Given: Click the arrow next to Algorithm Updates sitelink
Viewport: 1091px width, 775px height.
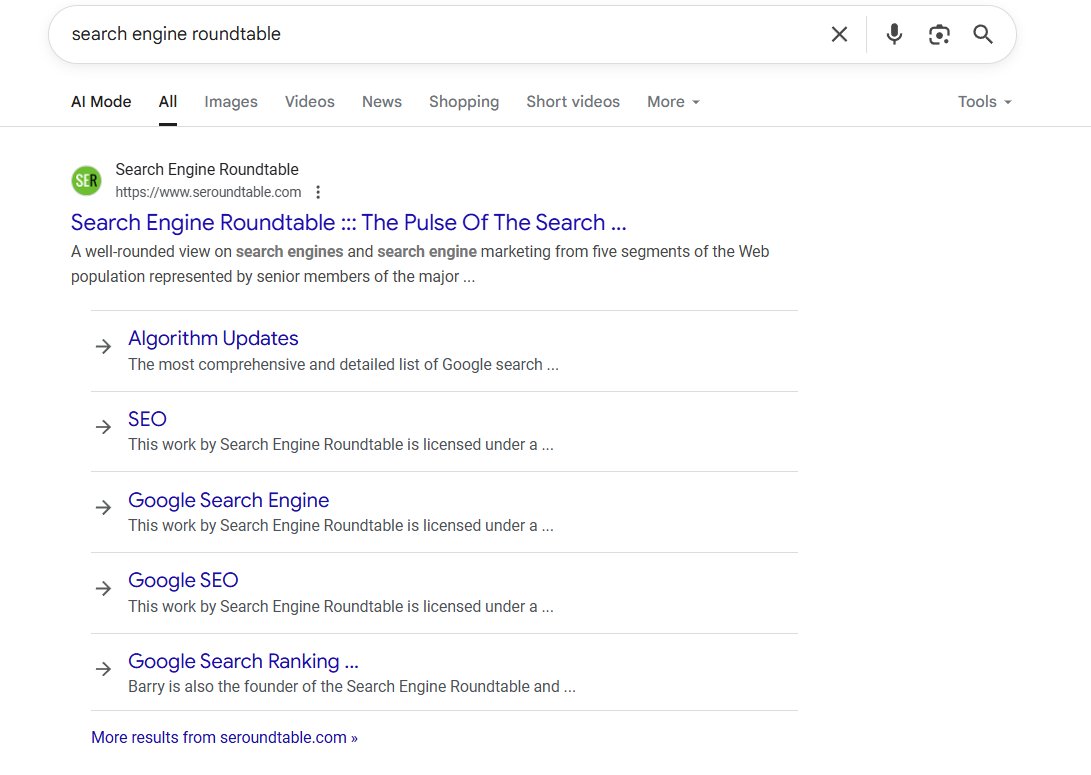Looking at the screenshot, I should click(x=103, y=346).
